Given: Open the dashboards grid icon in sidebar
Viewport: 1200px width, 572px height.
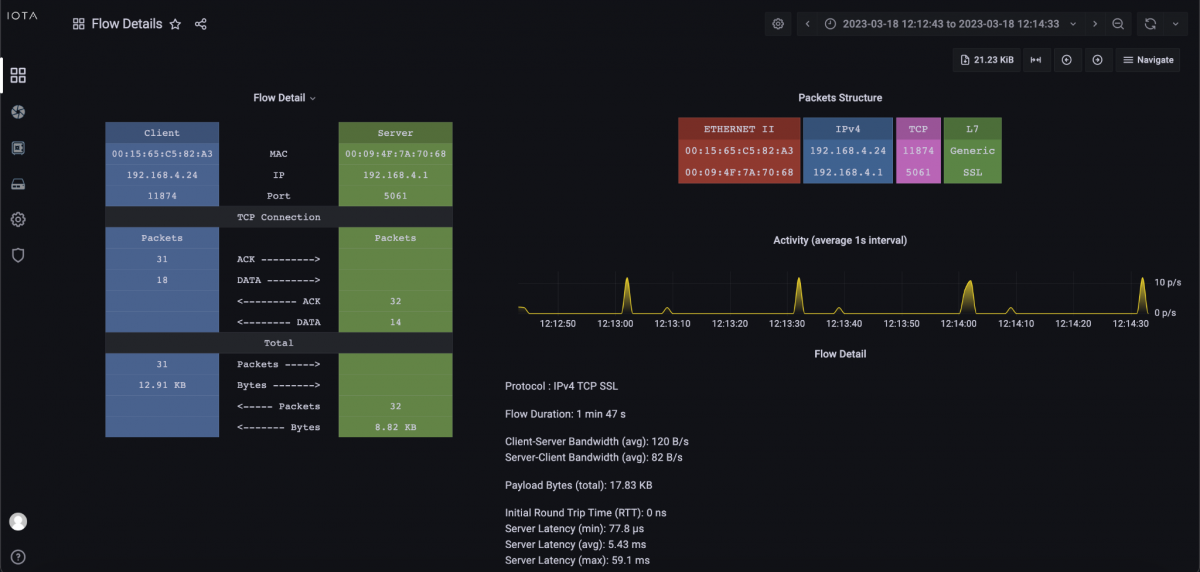Looking at the screenshot, I should [x=18, y=75].
